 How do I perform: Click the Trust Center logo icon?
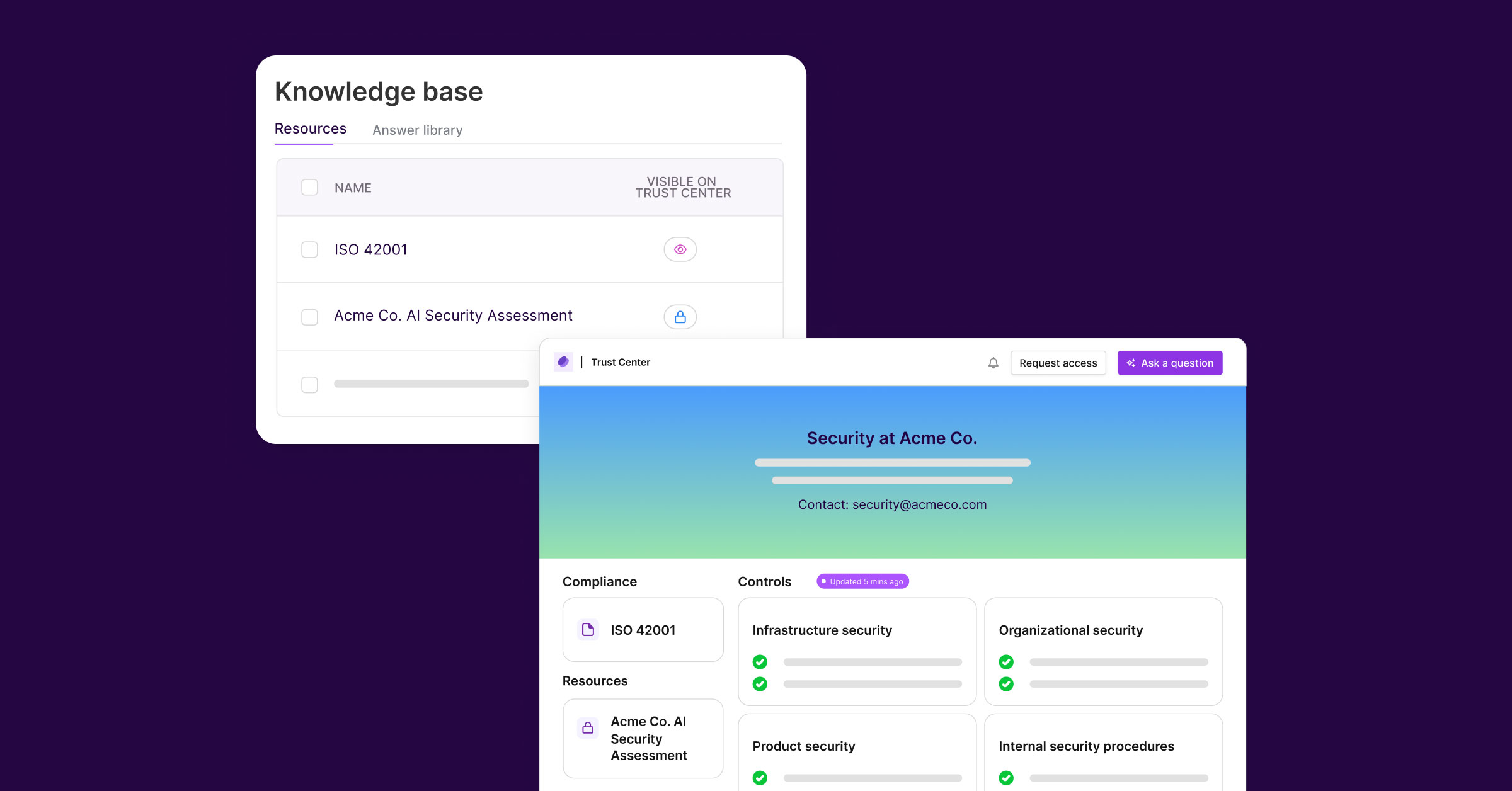coord(563,362)
